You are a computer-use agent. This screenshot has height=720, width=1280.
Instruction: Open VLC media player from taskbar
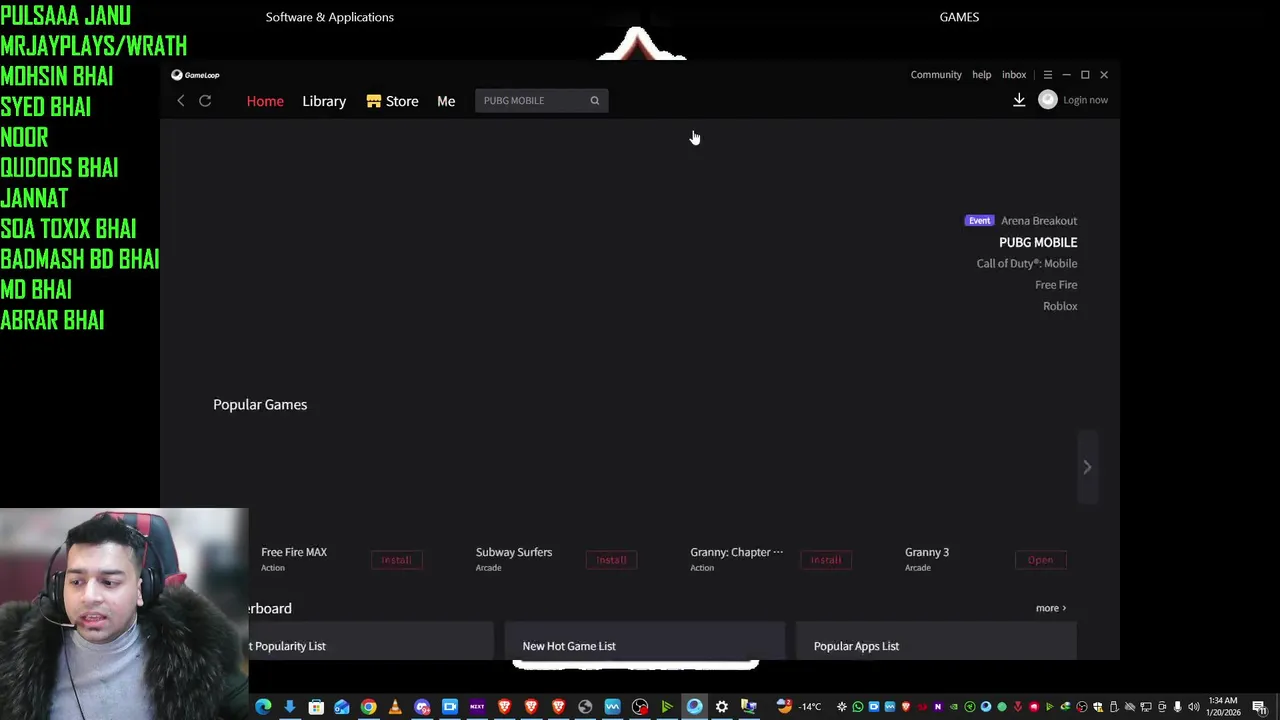click(395, 707)
